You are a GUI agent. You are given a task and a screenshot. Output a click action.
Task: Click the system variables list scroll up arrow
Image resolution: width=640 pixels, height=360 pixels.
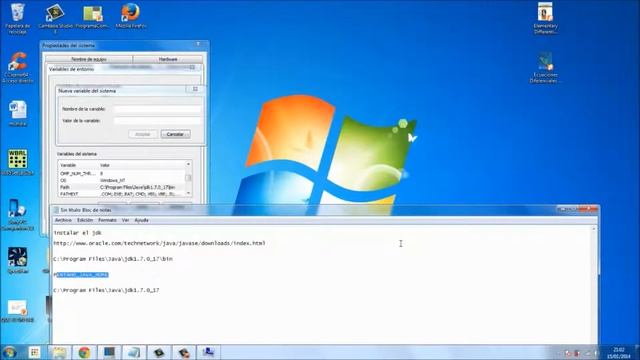pos(188,164)
